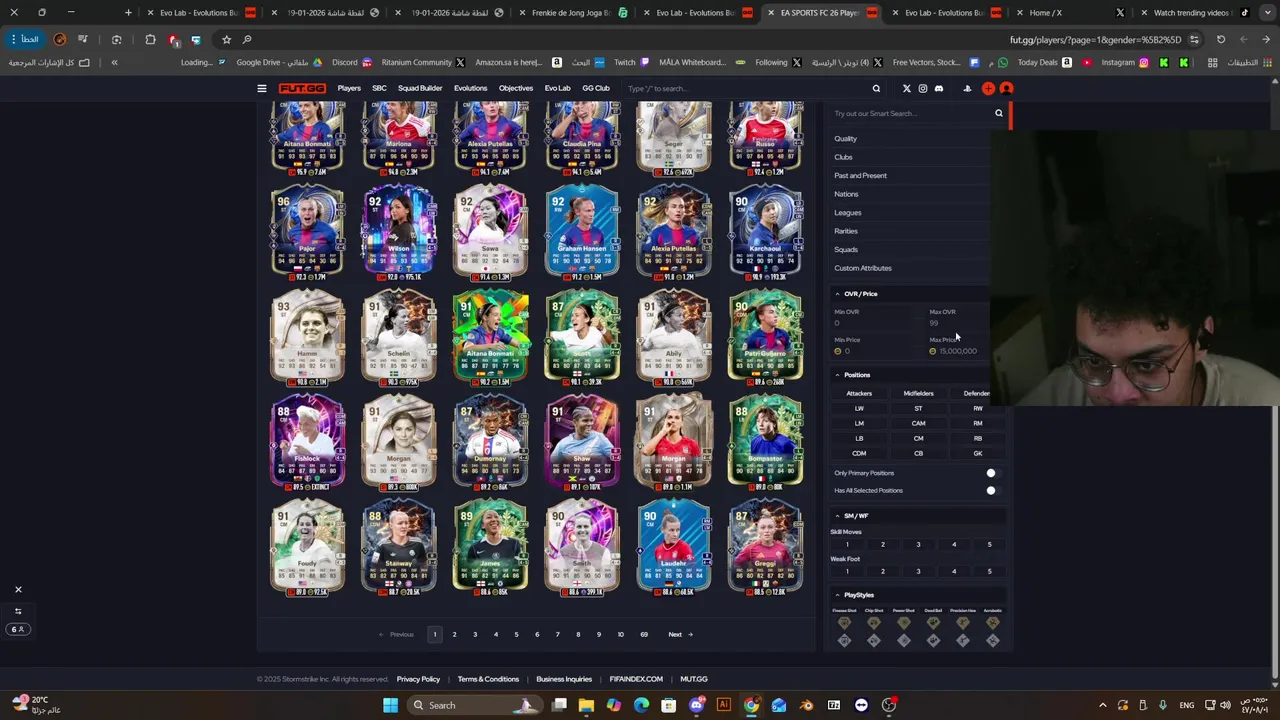Expand the Quality filter

tap(910, 139)
